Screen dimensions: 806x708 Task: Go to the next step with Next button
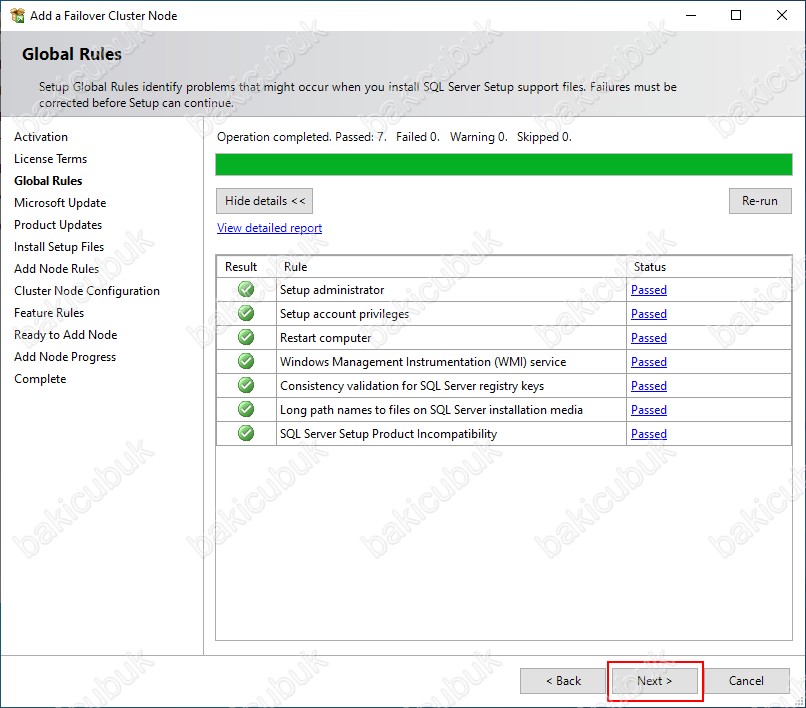(654, 681)
